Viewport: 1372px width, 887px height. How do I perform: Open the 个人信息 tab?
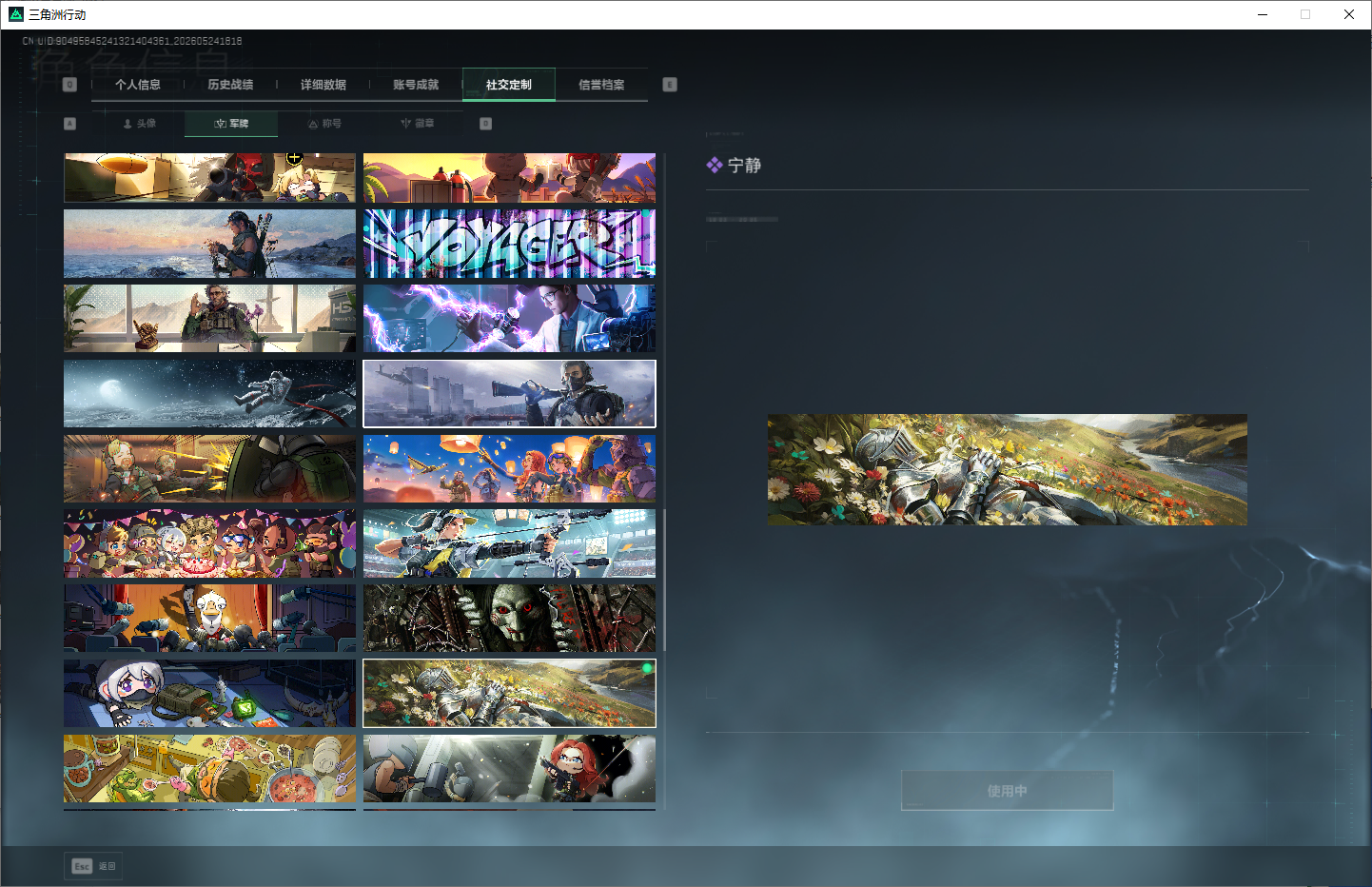click(138, 85)
